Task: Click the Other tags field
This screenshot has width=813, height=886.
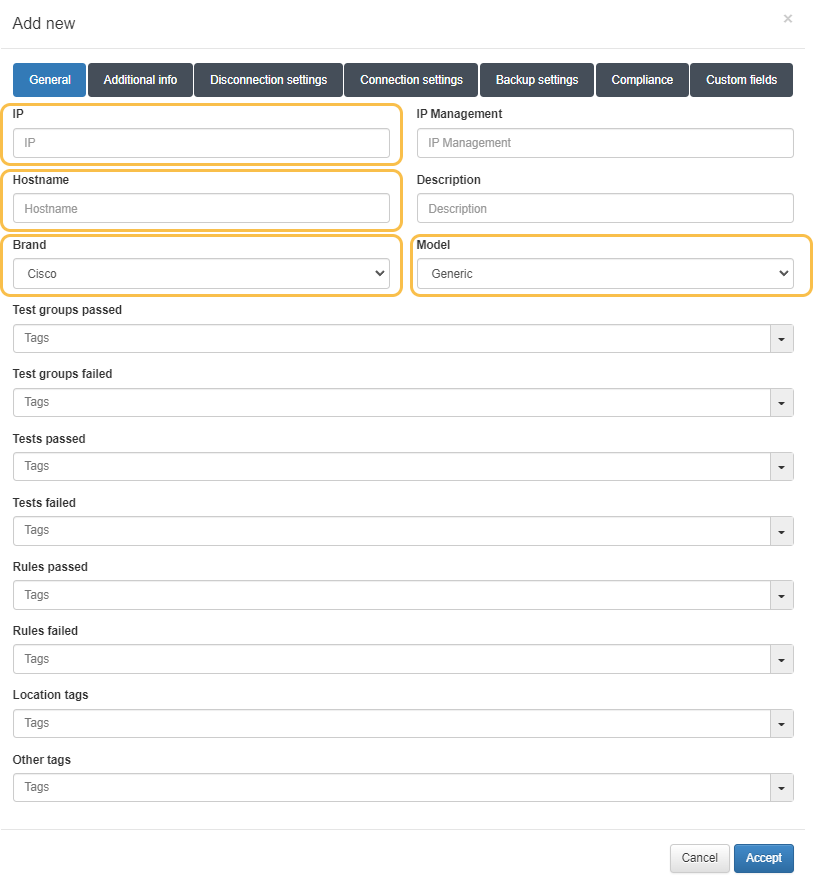Action: point(390,787)
